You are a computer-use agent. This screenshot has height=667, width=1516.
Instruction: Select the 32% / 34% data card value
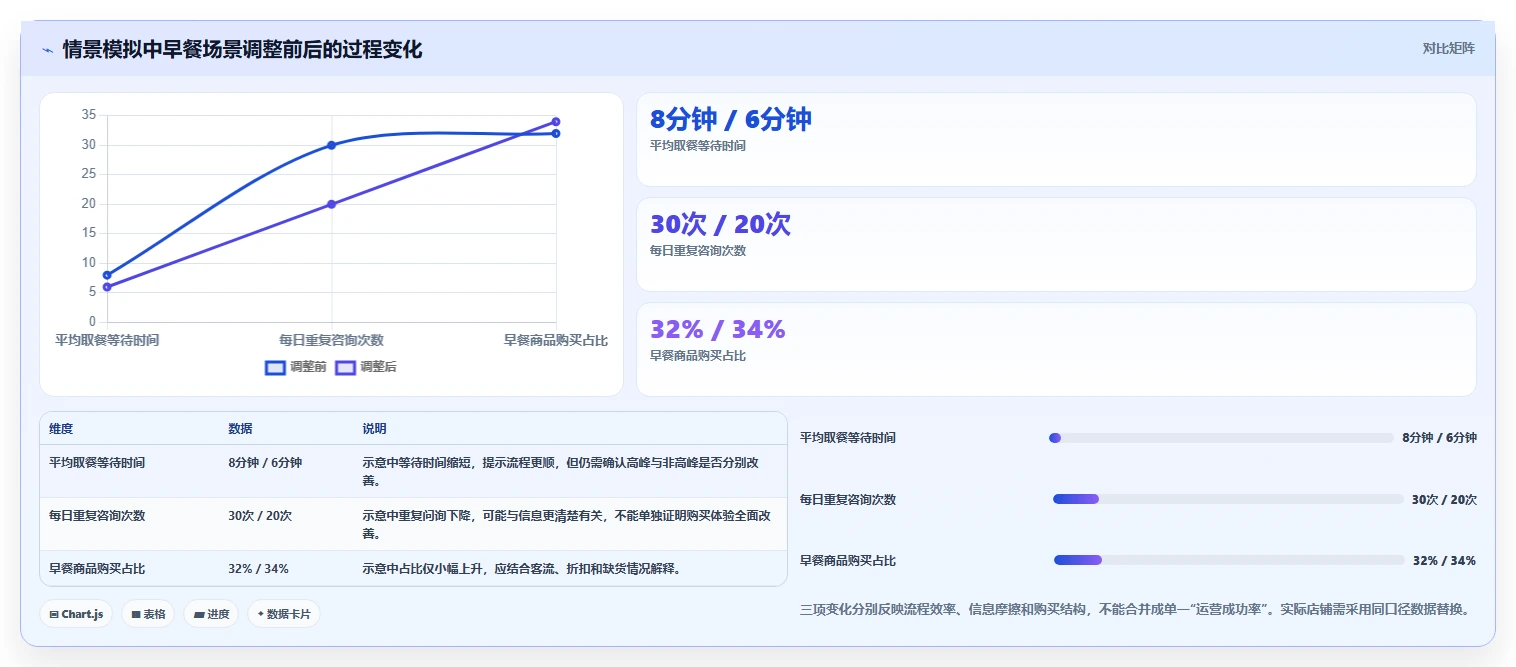[x=718, y=329]
